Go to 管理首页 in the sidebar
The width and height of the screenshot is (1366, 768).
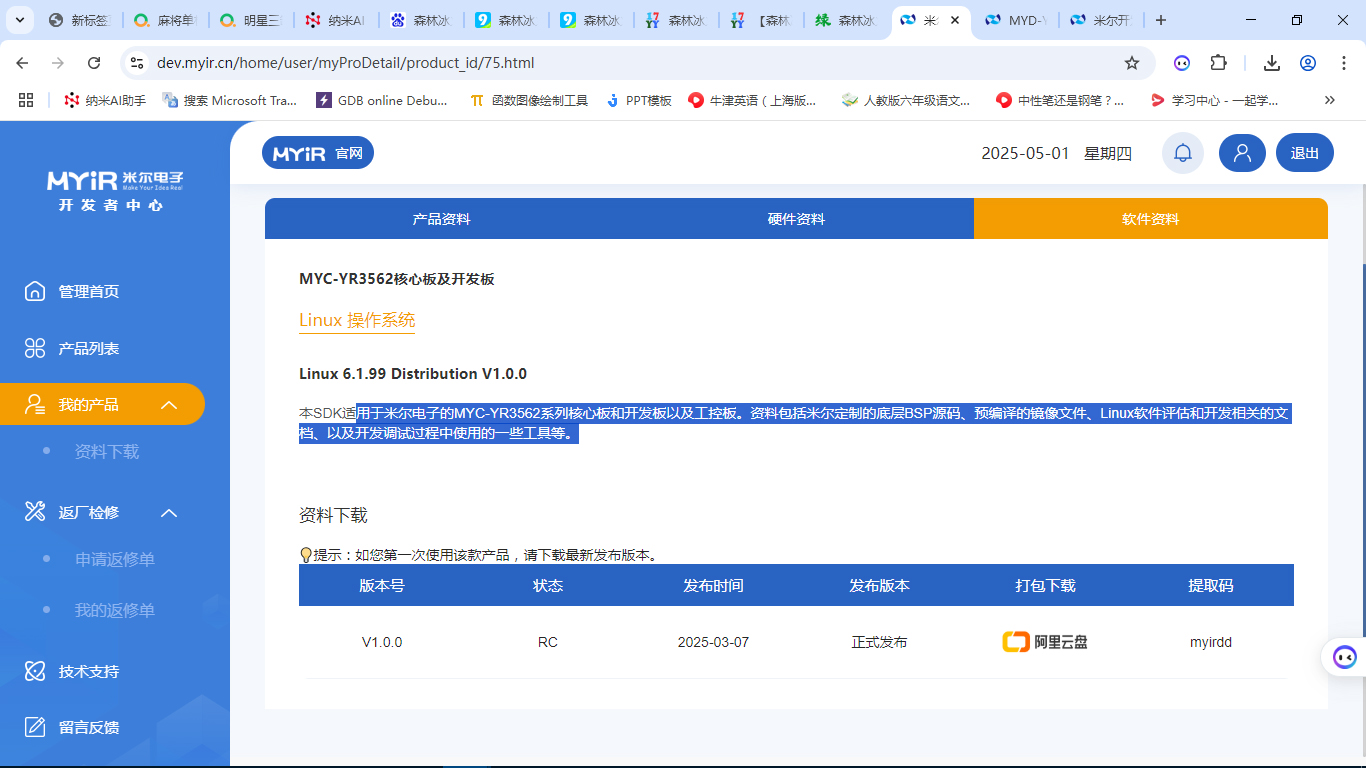(89, 291)
